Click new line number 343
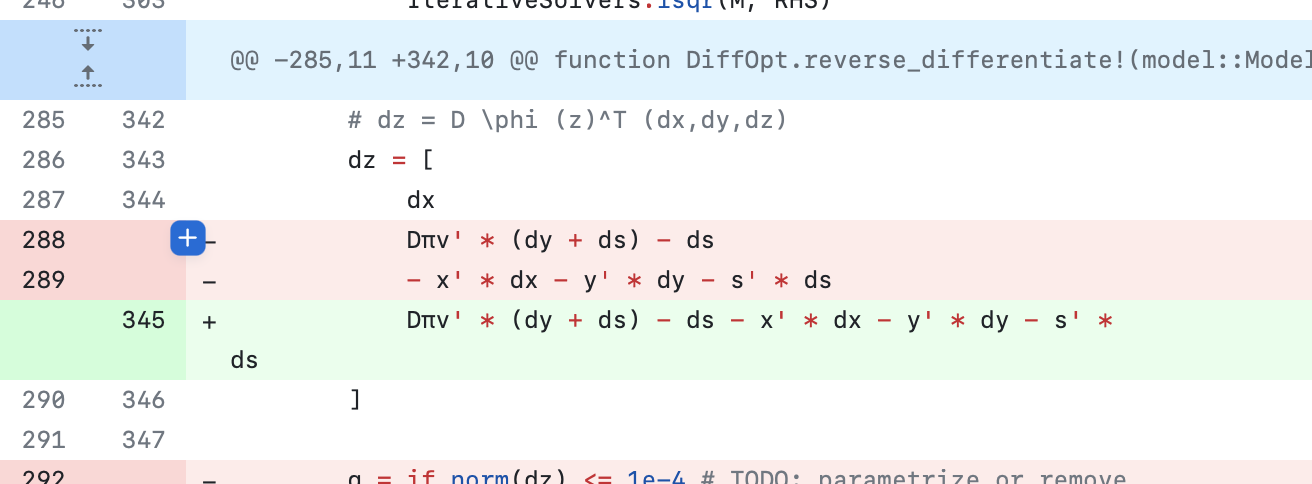The image size is (1312, 484). coord(143,160)
